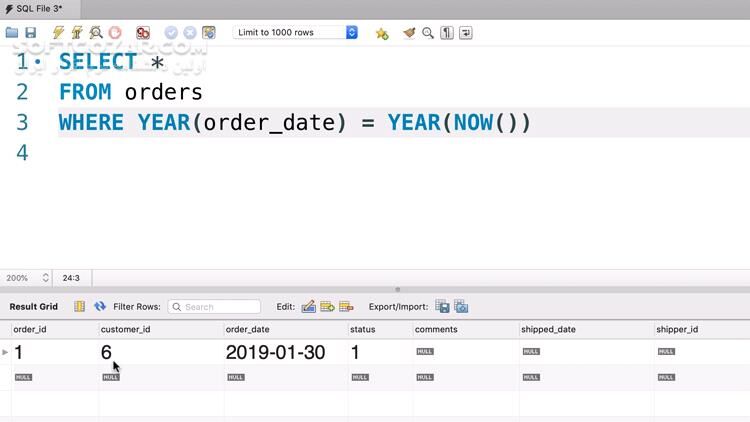Click the Filter Rows search field
750x422 pixels.
214,307
